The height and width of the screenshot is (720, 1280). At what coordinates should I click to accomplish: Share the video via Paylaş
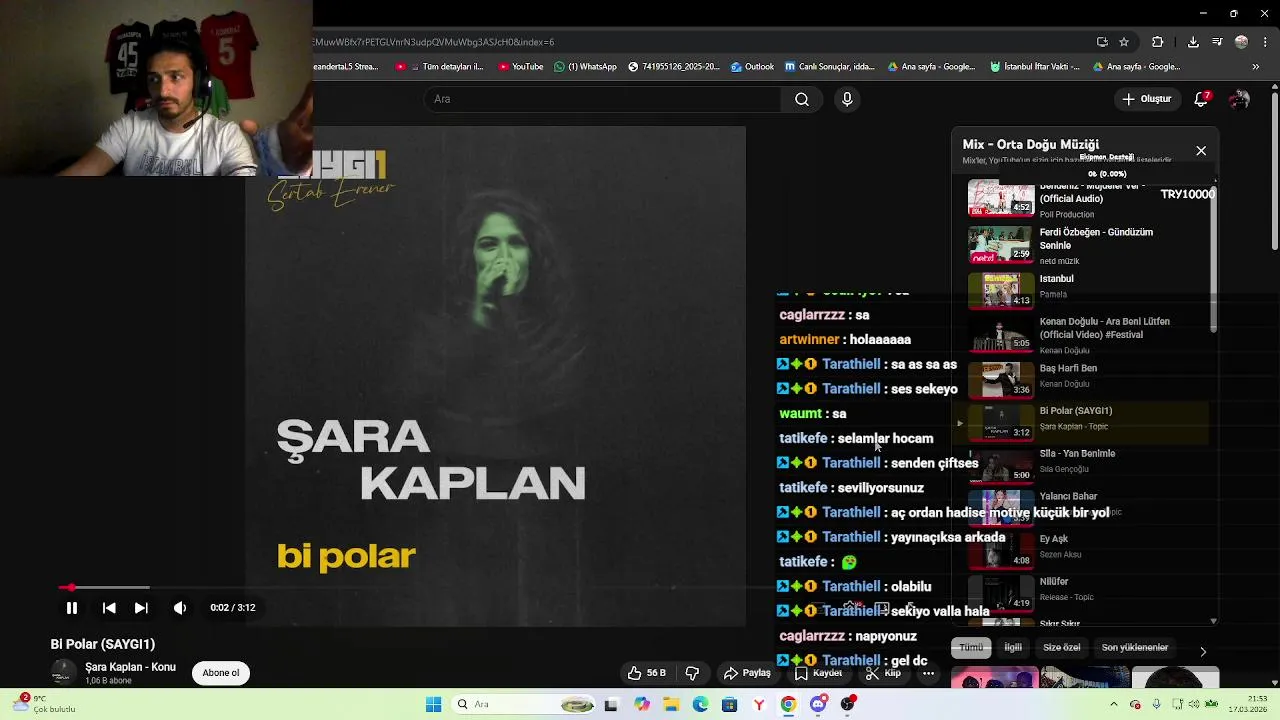(747, 673)
